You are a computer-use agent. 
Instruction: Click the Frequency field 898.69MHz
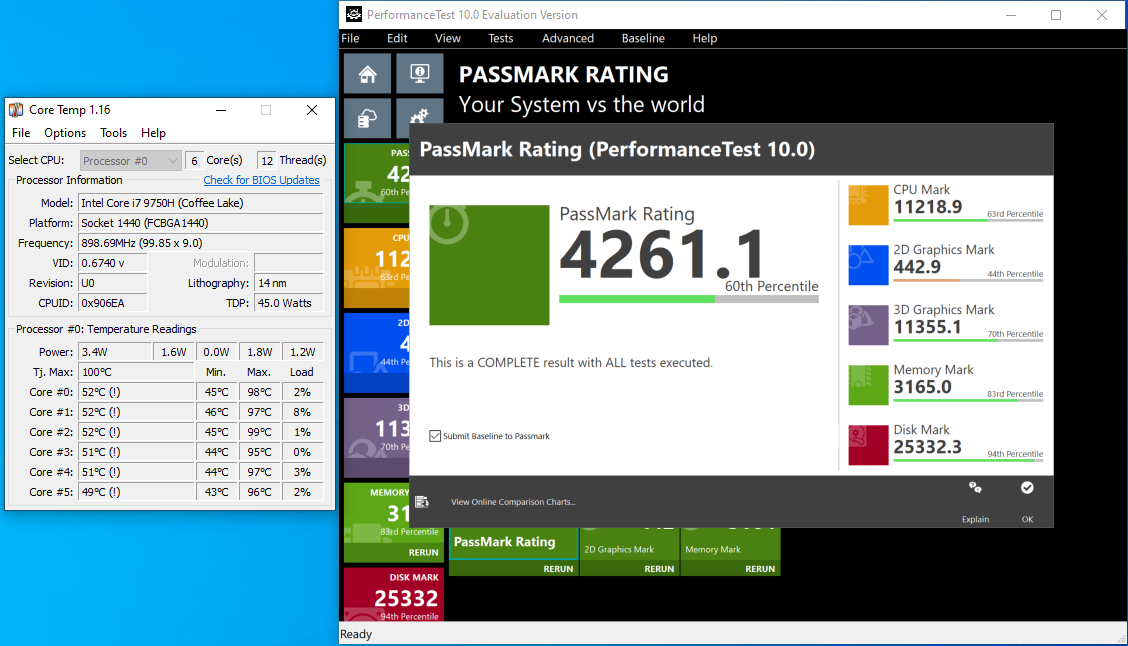tap(200, 243)
